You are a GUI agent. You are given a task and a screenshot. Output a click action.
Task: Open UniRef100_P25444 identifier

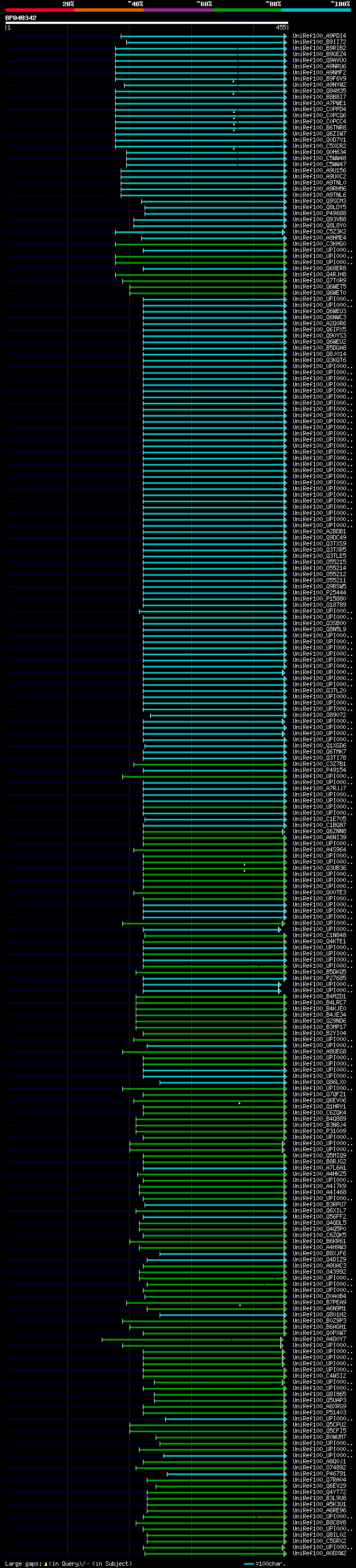(319, 592)
